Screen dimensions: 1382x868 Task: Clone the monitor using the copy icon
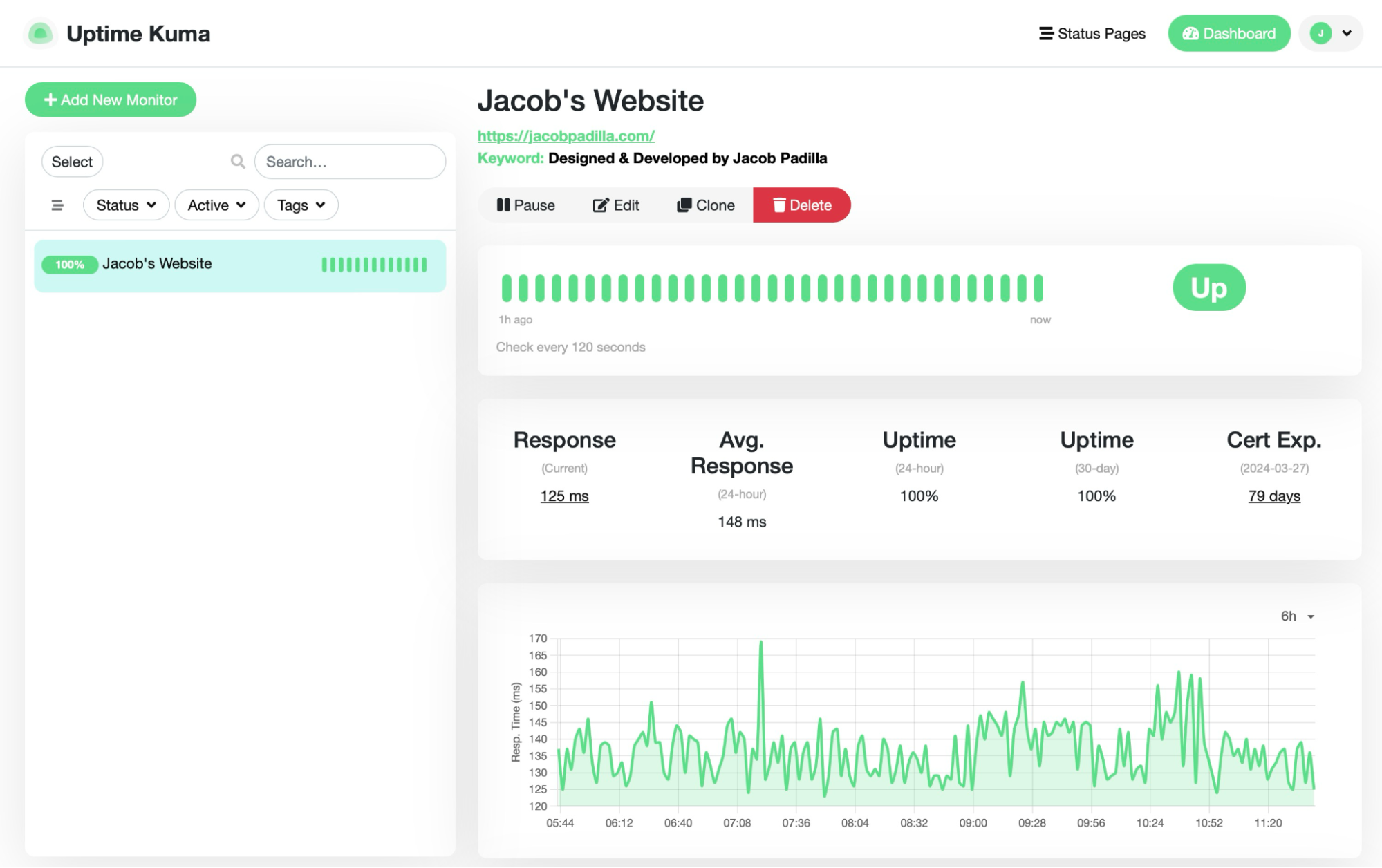tap(685, 205)
